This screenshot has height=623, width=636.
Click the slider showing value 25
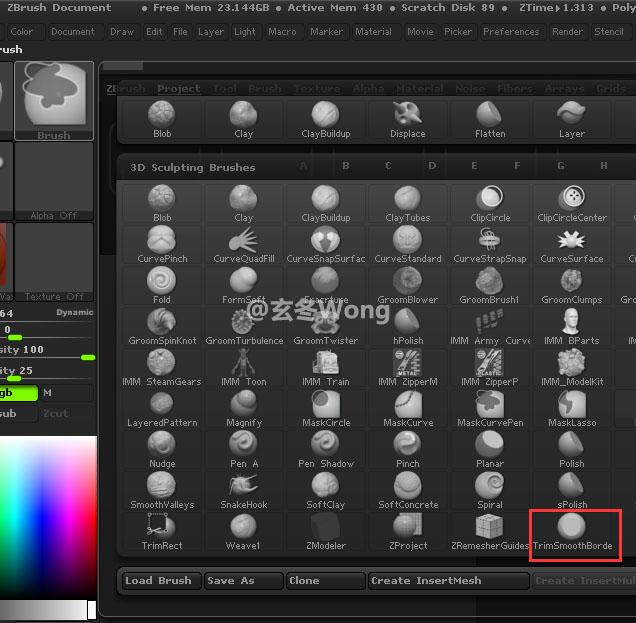pos(47,374)
